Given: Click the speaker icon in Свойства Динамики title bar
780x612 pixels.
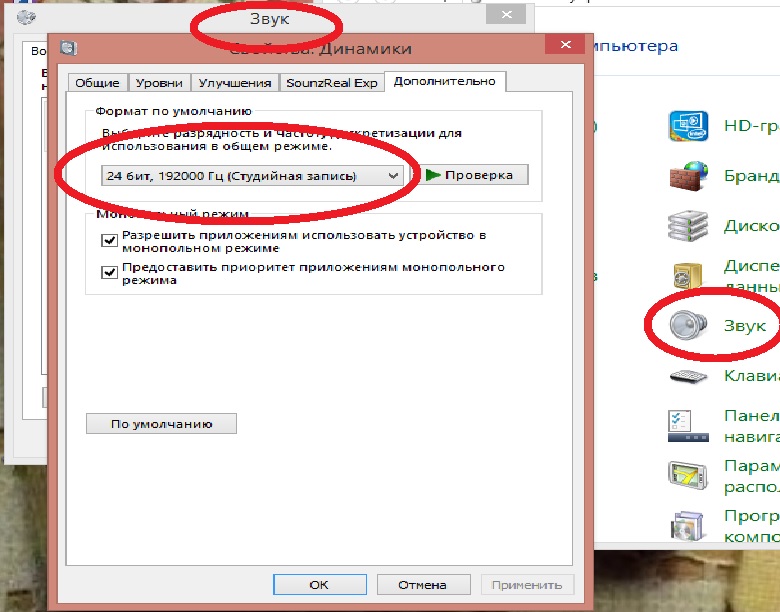Looking at the screenshot, I should 69,48.
